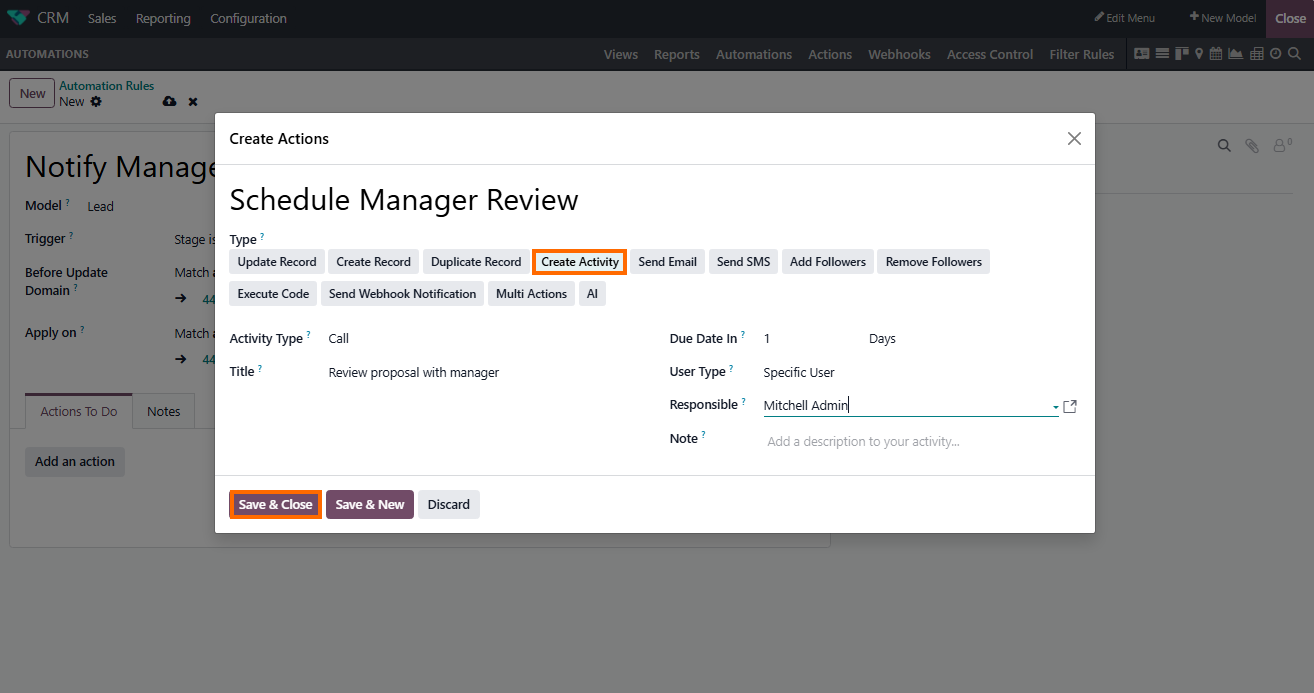Viewport: 1314px width, 693px height.
Task: Select the Send Webhook Notification type
Action: [x=402, y=294]
